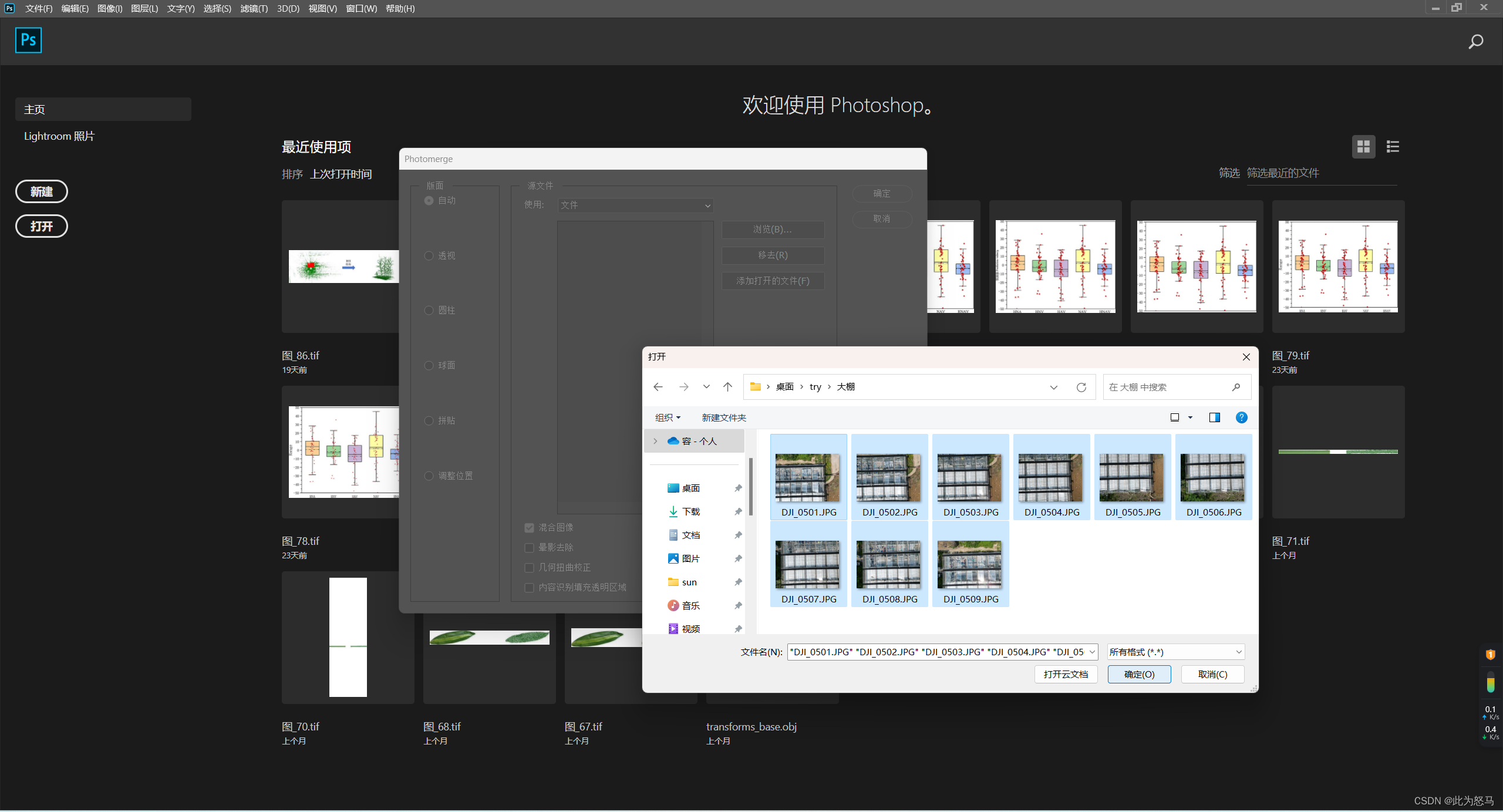Navigate back in file dialog
This screenshot has width=1503, height=812.
coord(658,387)
